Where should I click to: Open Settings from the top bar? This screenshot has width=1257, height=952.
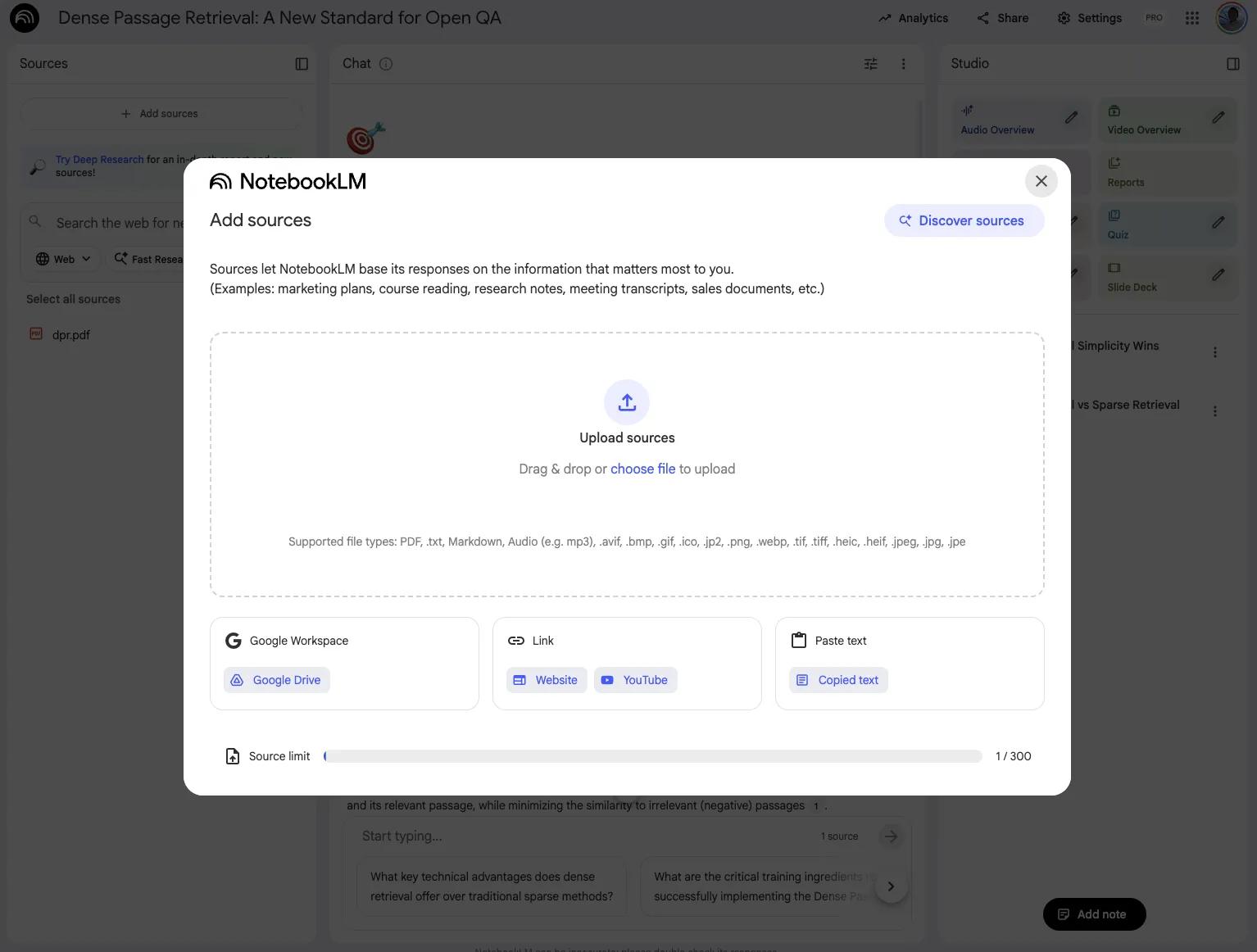[1089, 18]
